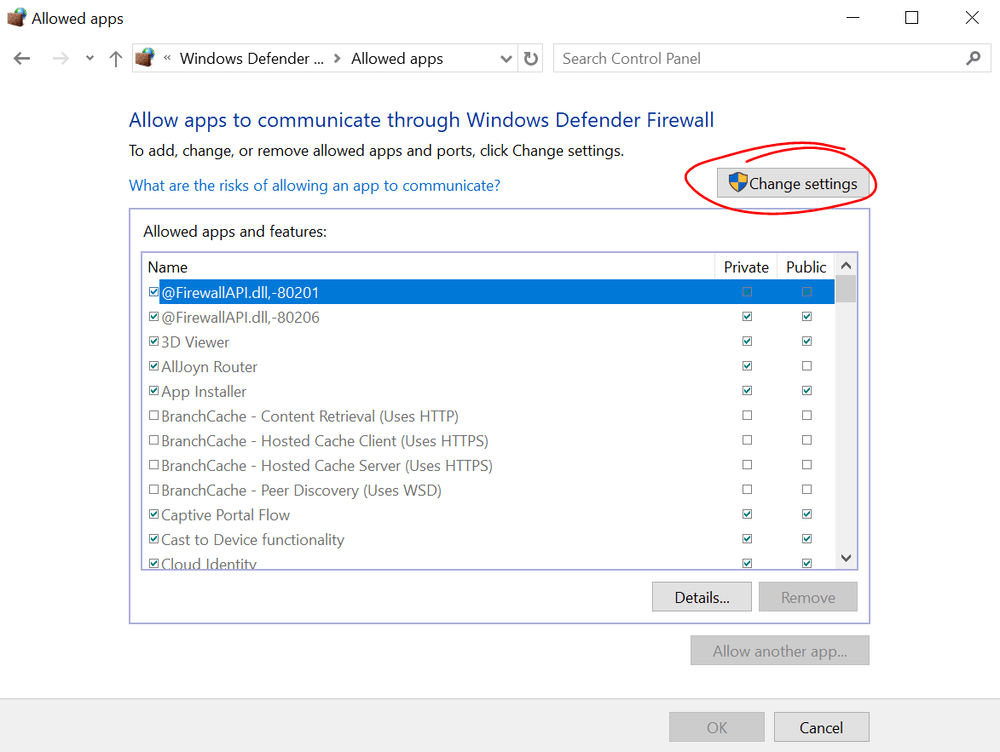Expand the hidden breadcrumb path chevrons
This screenshot has width=1000, height=752.
(168, 59)
